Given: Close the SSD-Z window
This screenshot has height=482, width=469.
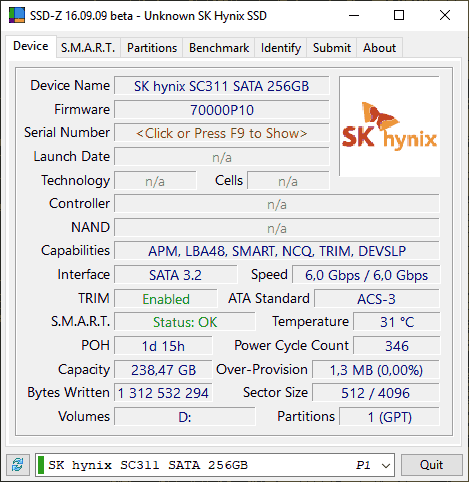Looking at the screenshot, I should pyautogui.click(x=445, y=15).
